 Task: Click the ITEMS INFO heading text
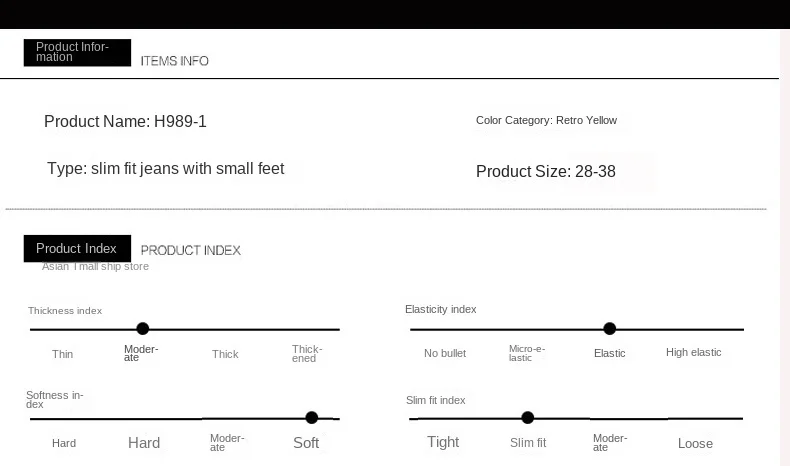(175, 61)
